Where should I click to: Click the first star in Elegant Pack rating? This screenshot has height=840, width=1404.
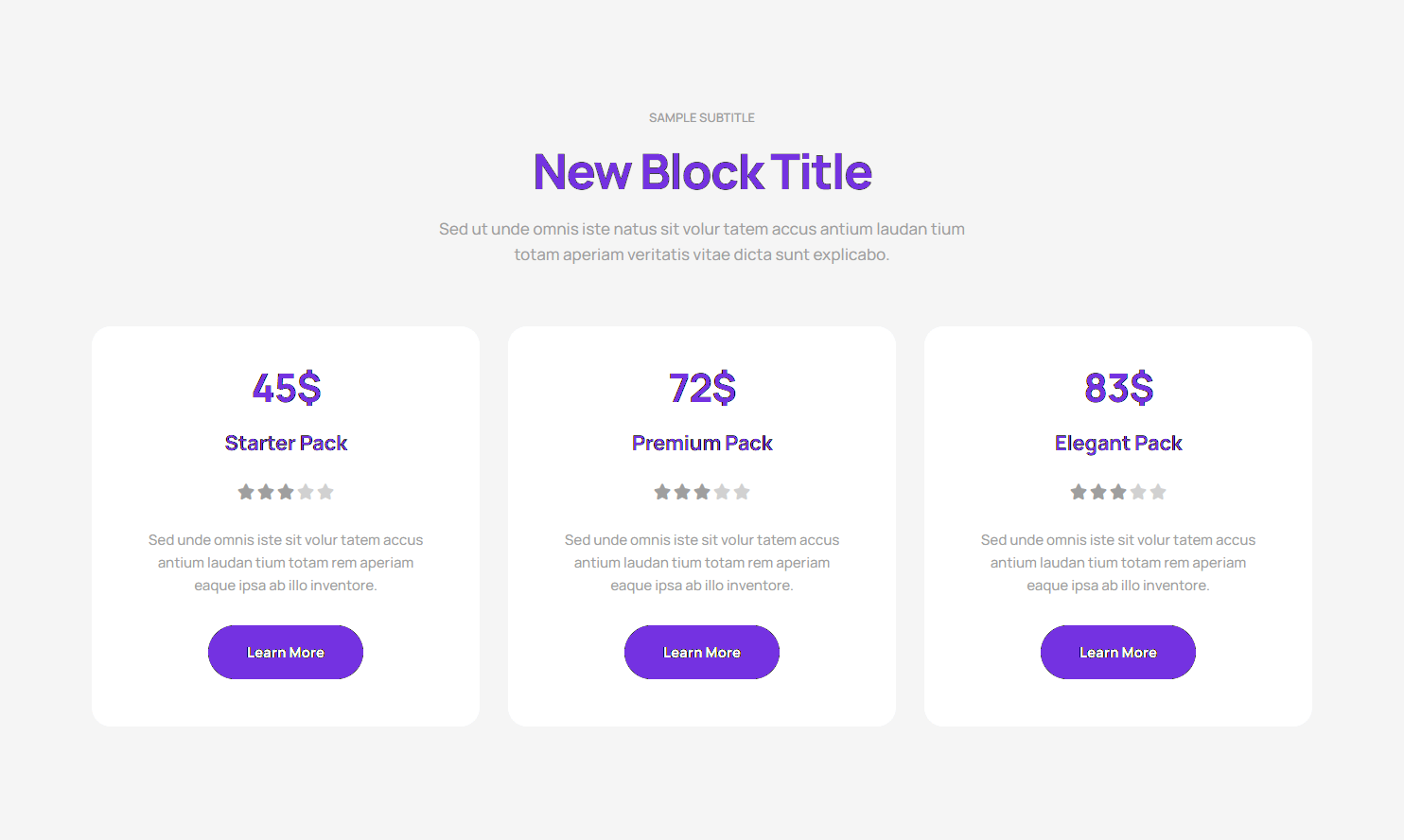pos(1079,492)
